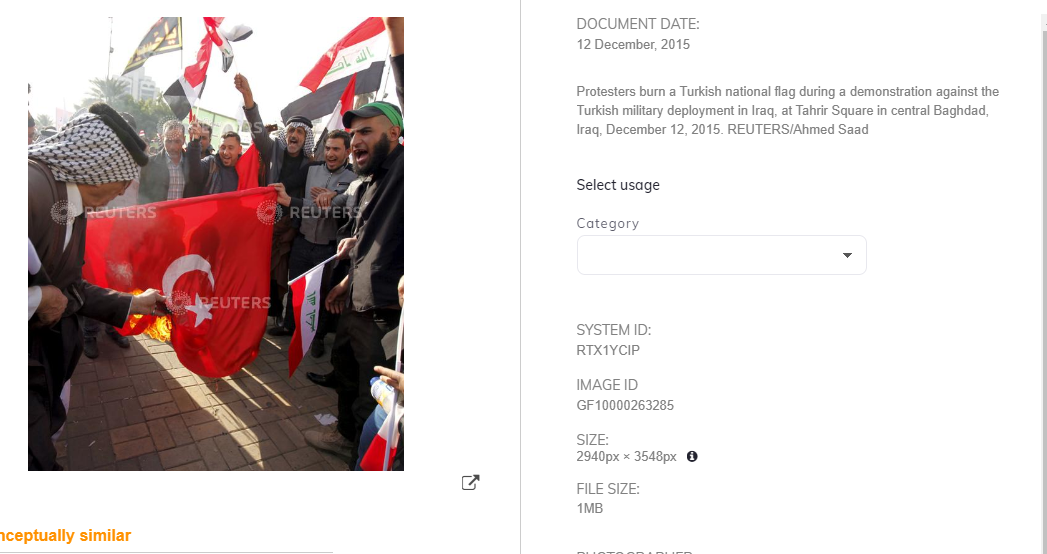The image size is (1047, 554).
Task: Click the REUTERS/Ahmed Saad credit text
Action: point(798,129)
